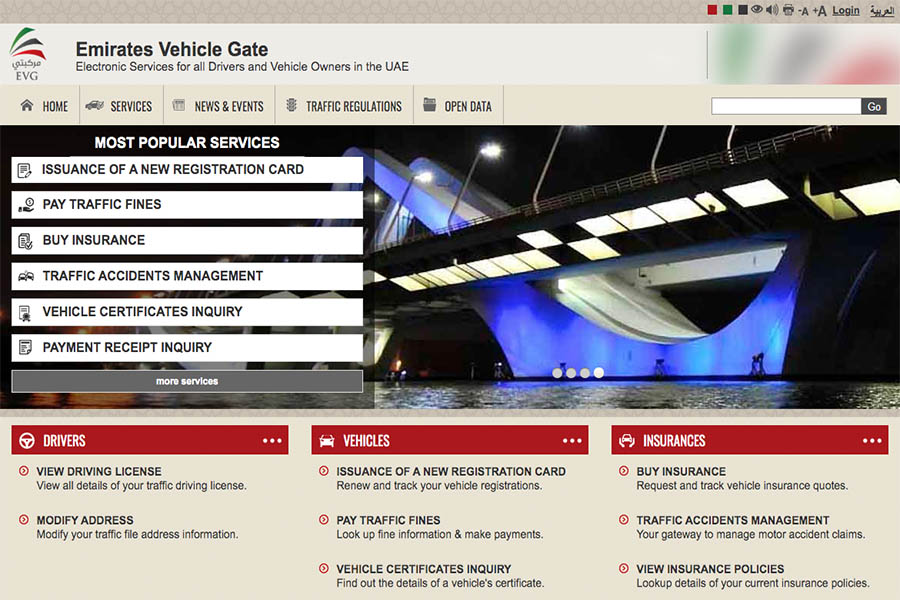The height and width of the screenshot is (600, 900).
Task: Click the steering wheel icon in DRIVERS header
Action: 26,440
